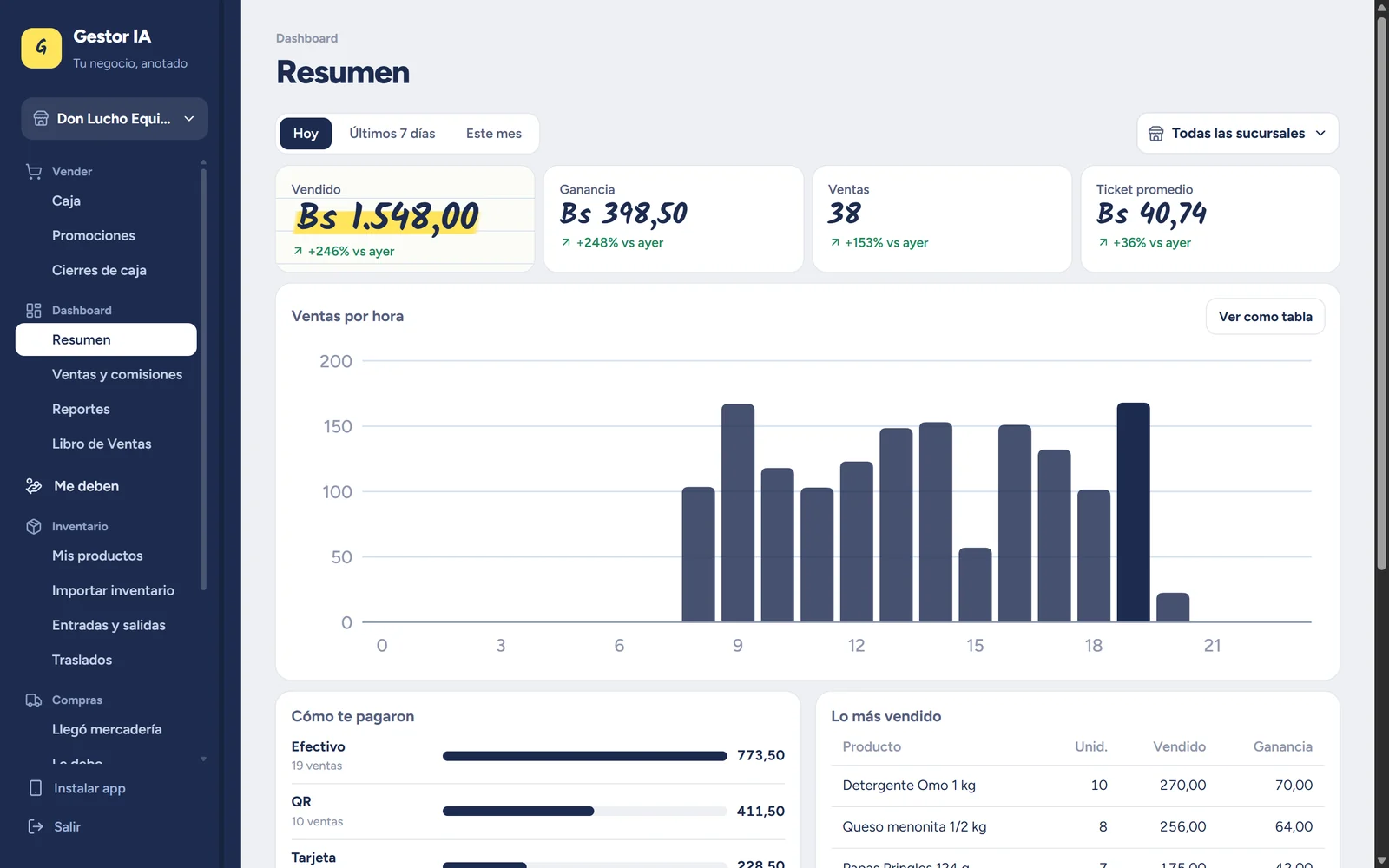Switch to Últimos 7 días tab
The height and width of the screenshot is (868, 1389).
coord(392,134)
